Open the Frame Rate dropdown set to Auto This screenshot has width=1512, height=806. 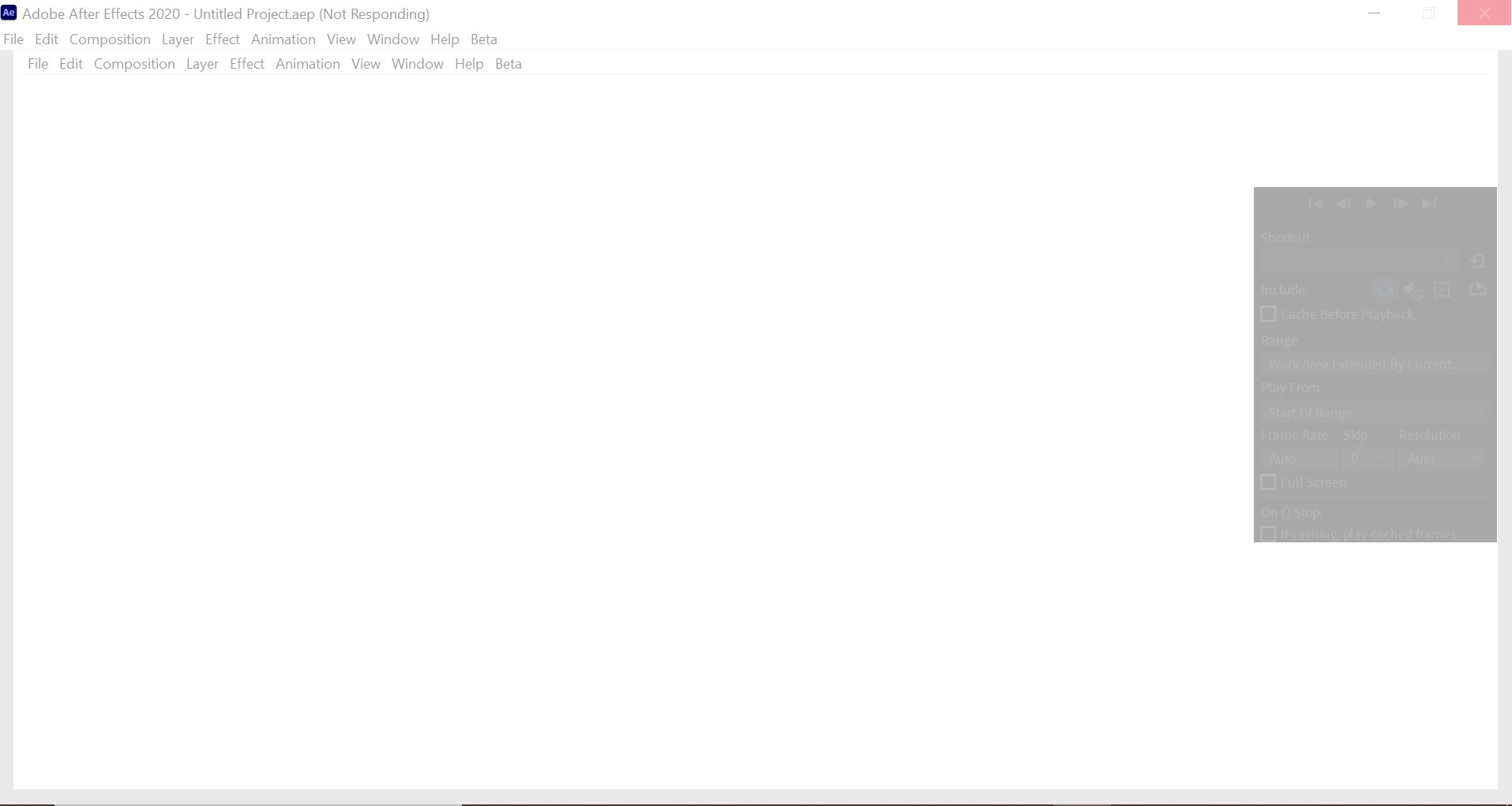tap(1299, 458)
